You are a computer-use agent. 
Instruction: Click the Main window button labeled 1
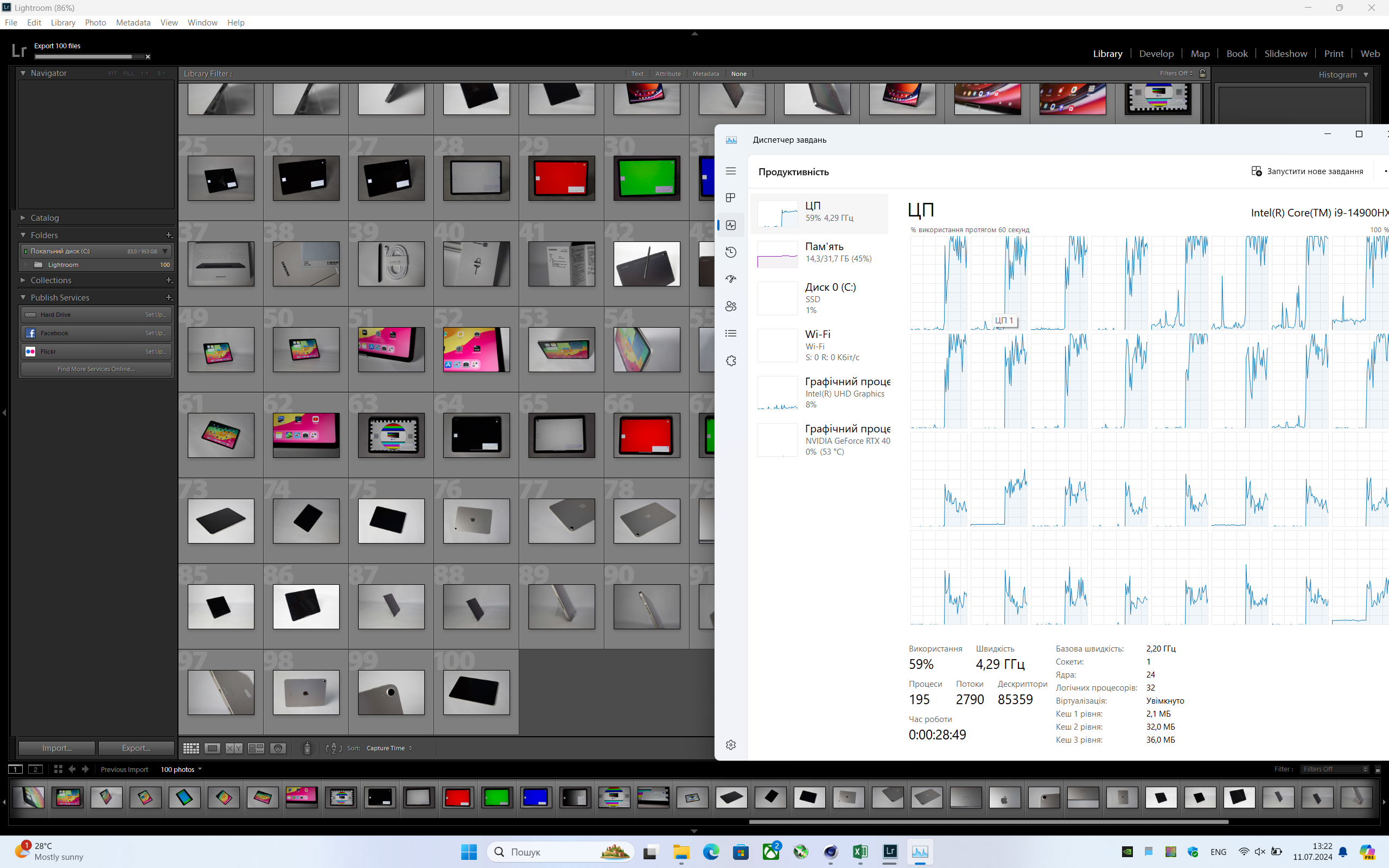coord(16,769)
